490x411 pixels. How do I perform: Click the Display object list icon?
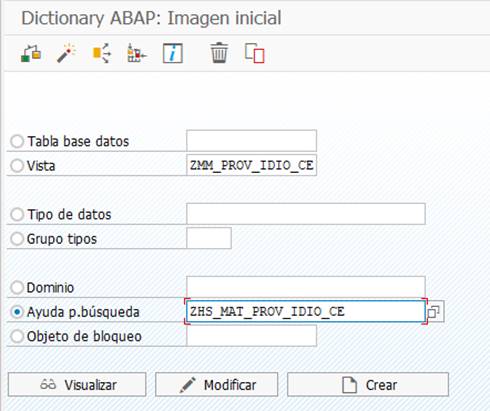point(137,53)
